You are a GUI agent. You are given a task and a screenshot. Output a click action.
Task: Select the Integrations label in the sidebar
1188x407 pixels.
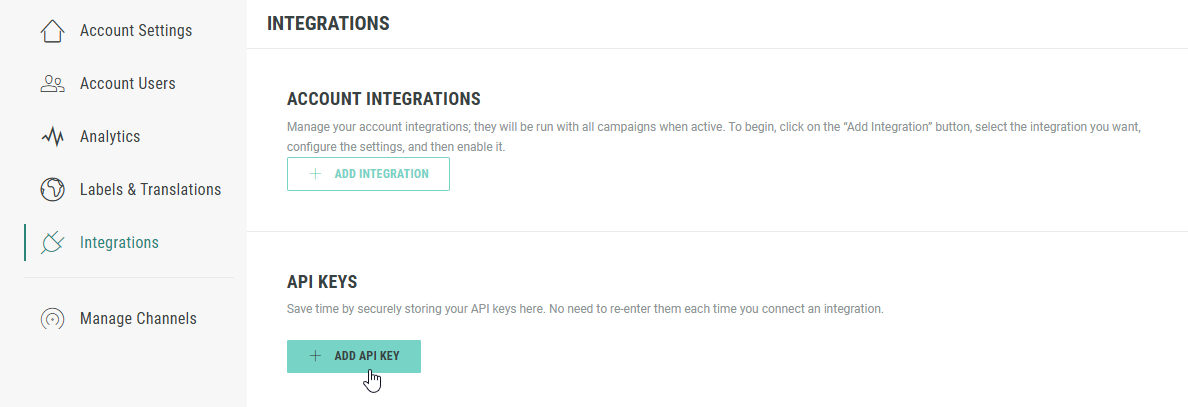pyautogui.click(x=119, y=243)
